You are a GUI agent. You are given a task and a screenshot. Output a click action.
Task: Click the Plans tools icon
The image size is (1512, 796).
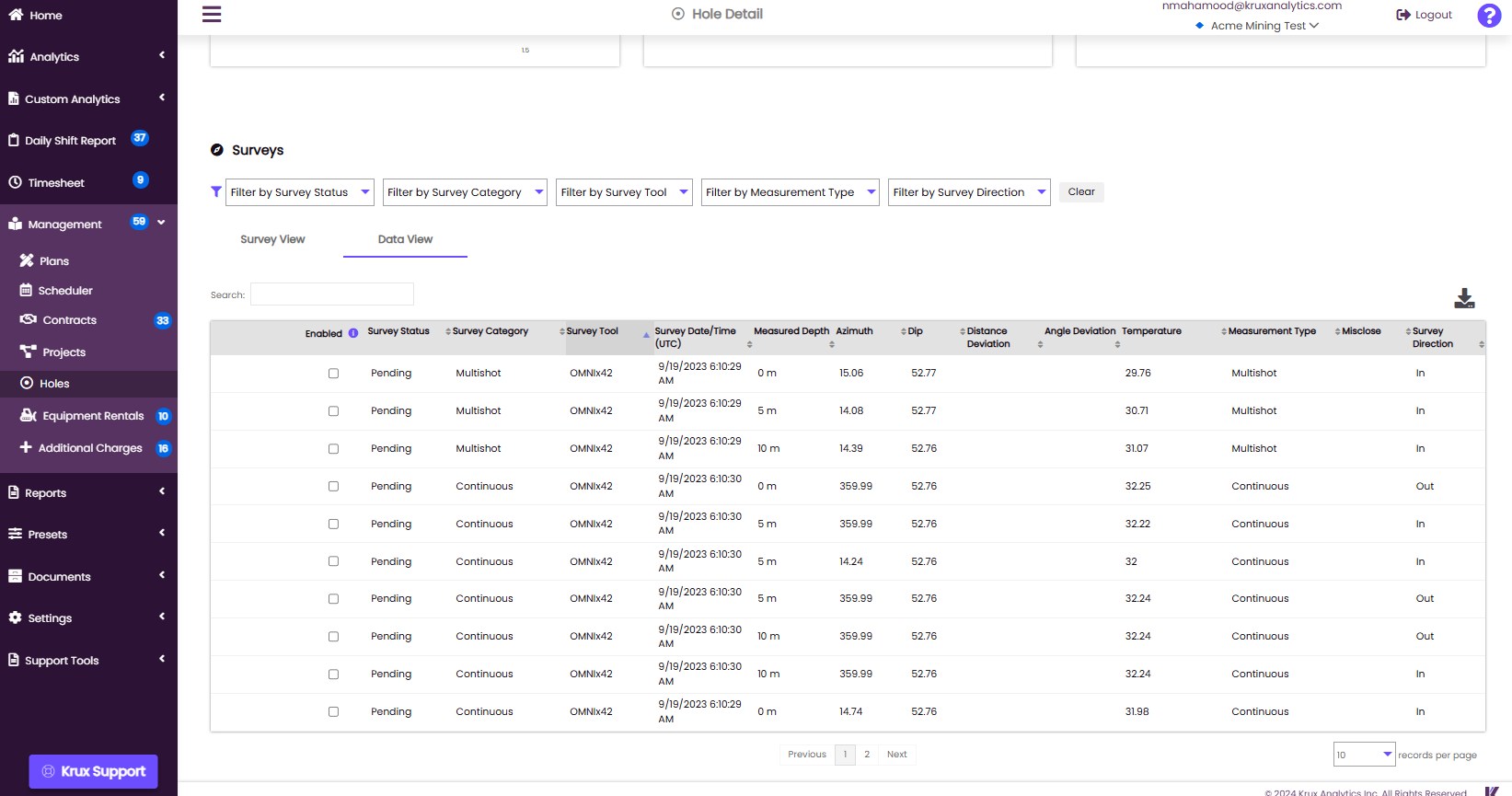[27, 261]
